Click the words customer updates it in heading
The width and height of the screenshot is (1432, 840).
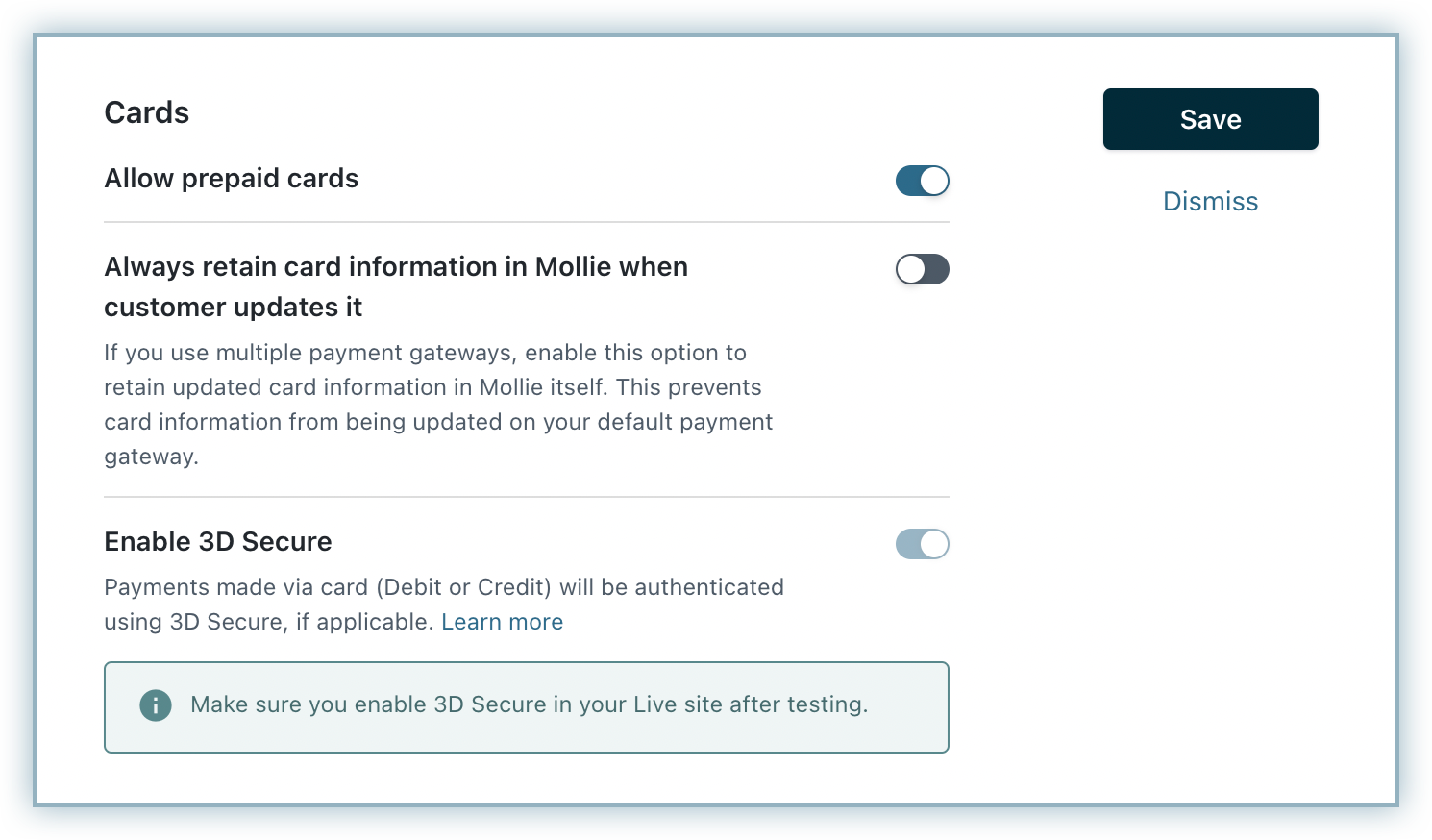point(234,308)
